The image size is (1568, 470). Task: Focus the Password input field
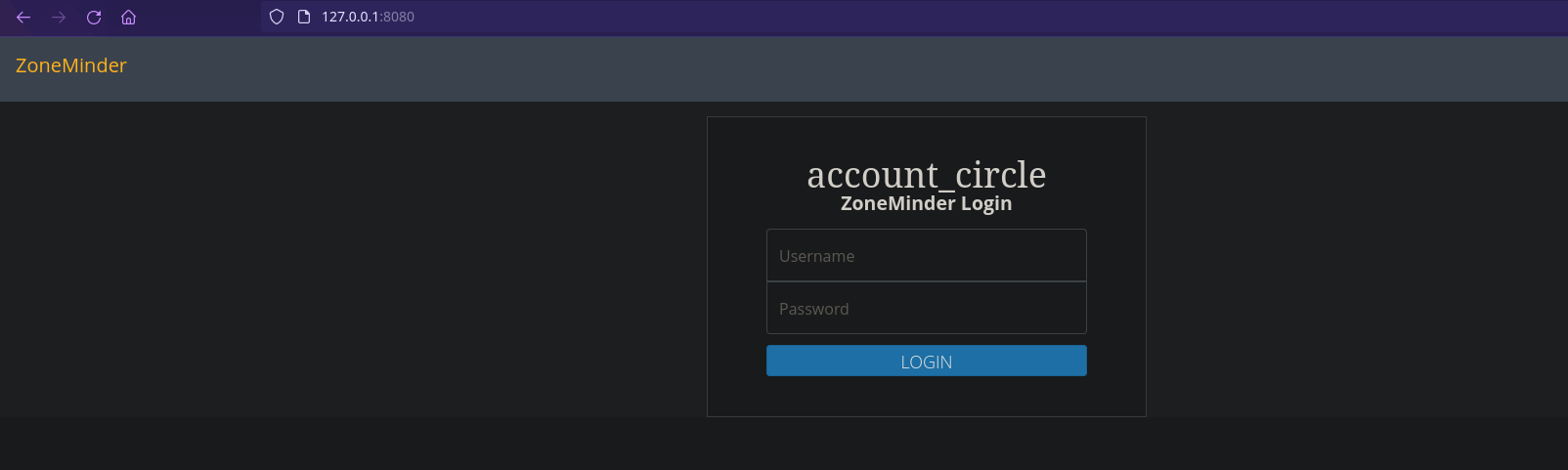(926, 309)
